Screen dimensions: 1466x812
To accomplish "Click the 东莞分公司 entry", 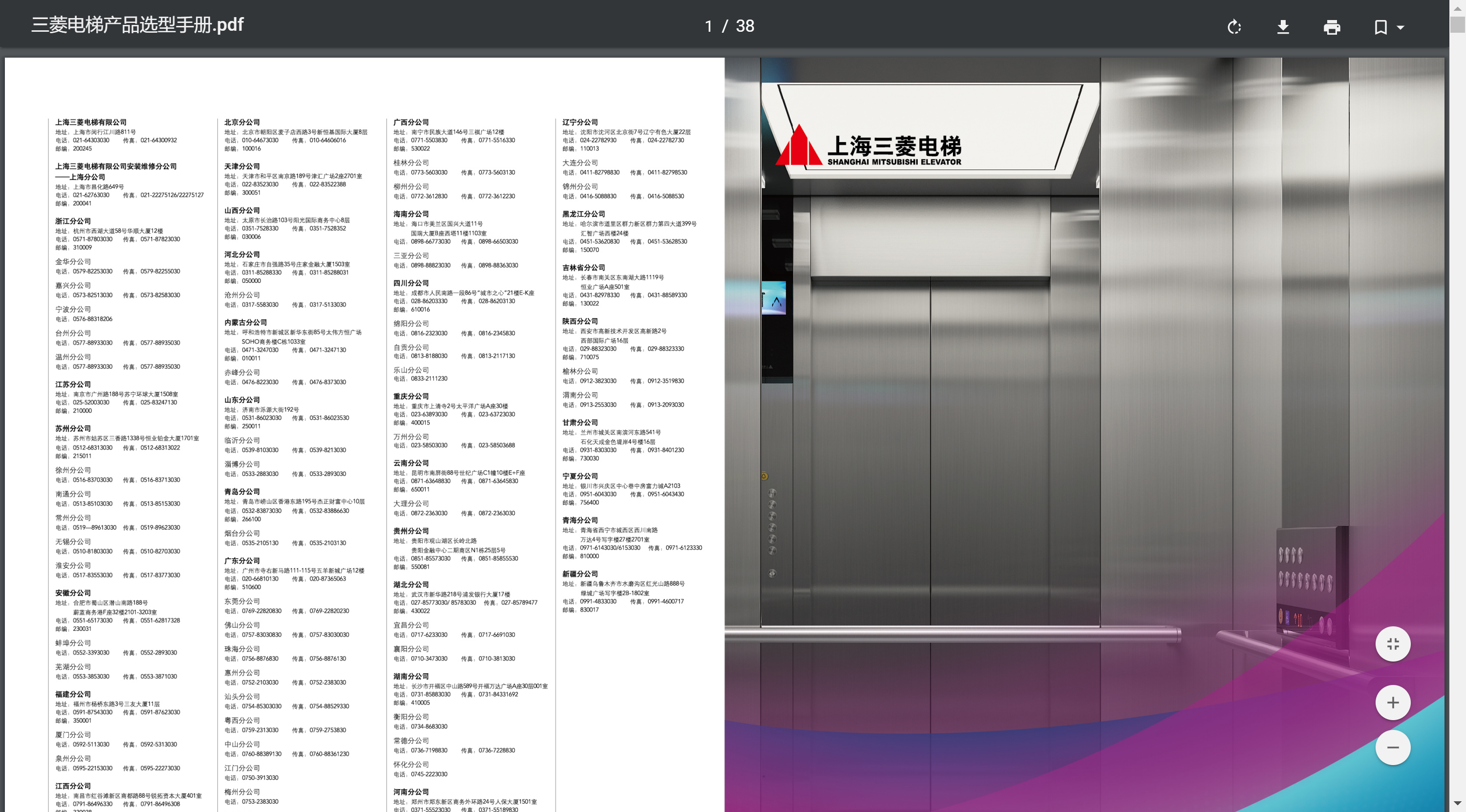I will tap(242, 601).
